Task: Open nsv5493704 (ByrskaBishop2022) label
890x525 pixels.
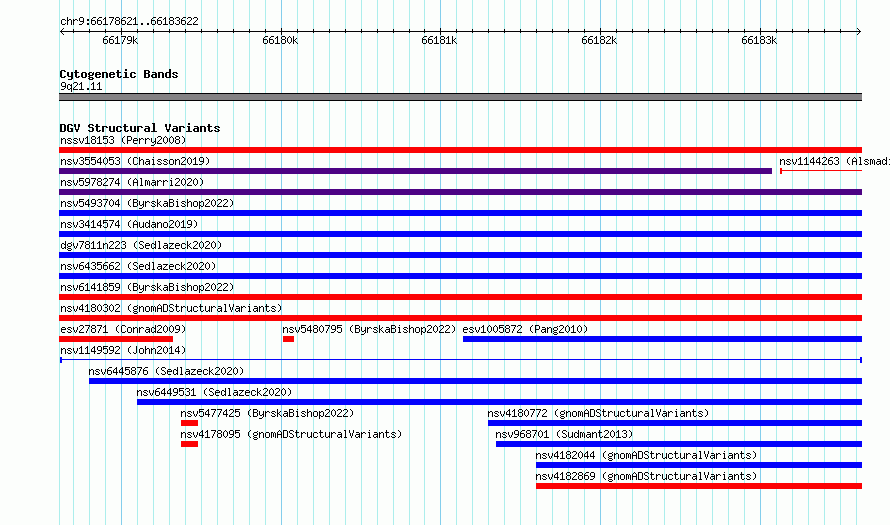Action: (147, 203)
